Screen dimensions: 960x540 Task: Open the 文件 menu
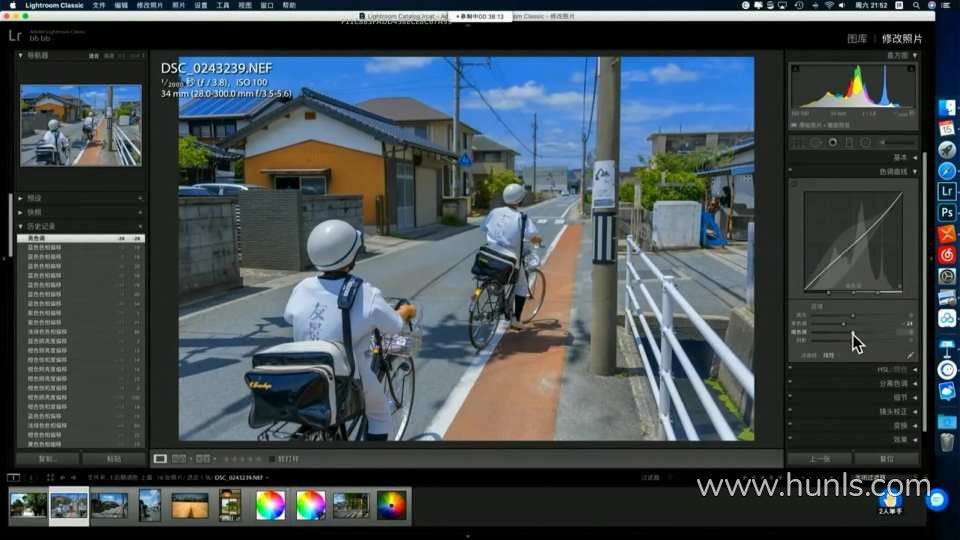[x=99, y=5]
